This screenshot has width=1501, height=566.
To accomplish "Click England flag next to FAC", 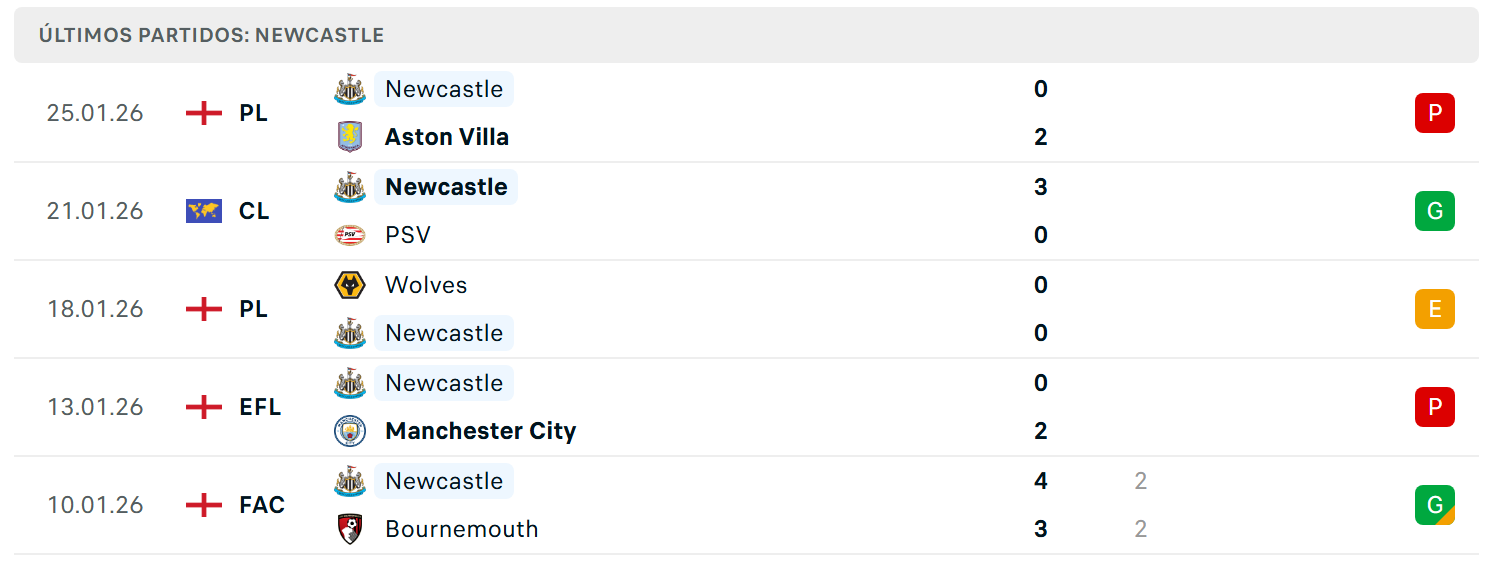I will 204,505.
